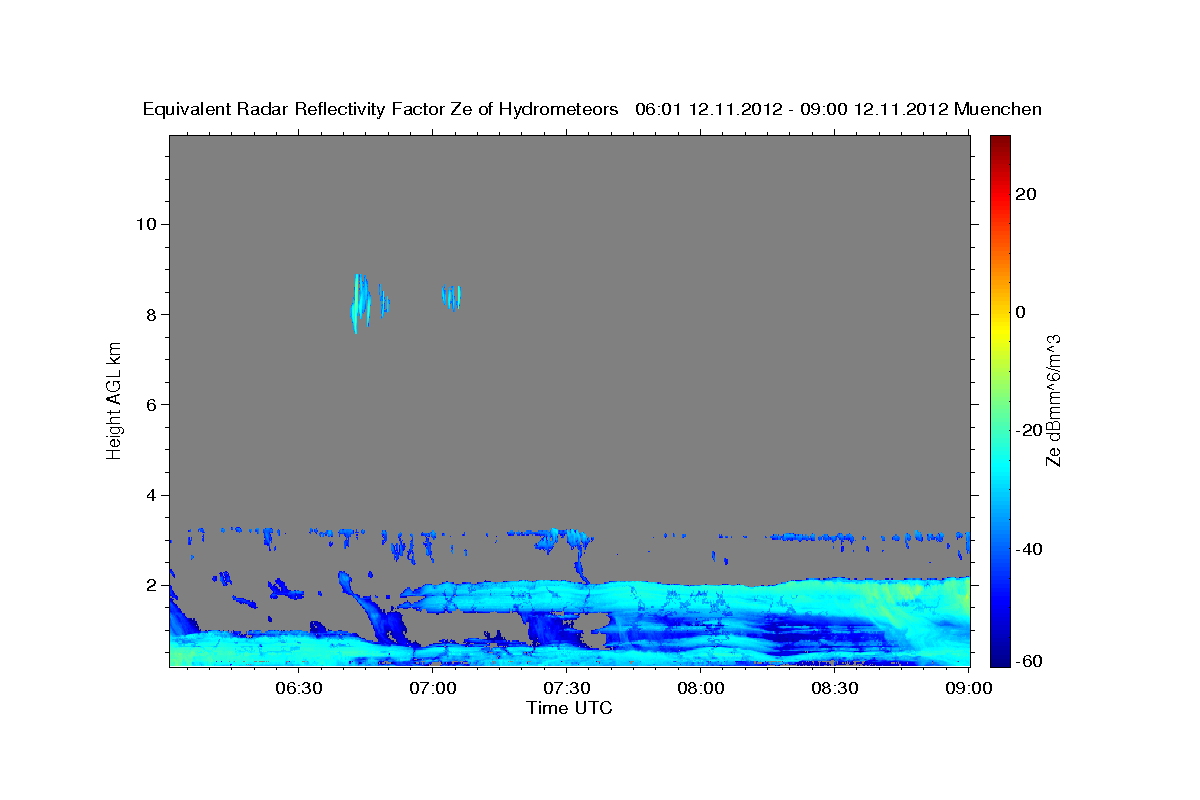Image resolution: width=1200 pixels, height=800 pixels.
Task: Click the small cloud echo near 8 km at 07:05
Action: [451, 296]
